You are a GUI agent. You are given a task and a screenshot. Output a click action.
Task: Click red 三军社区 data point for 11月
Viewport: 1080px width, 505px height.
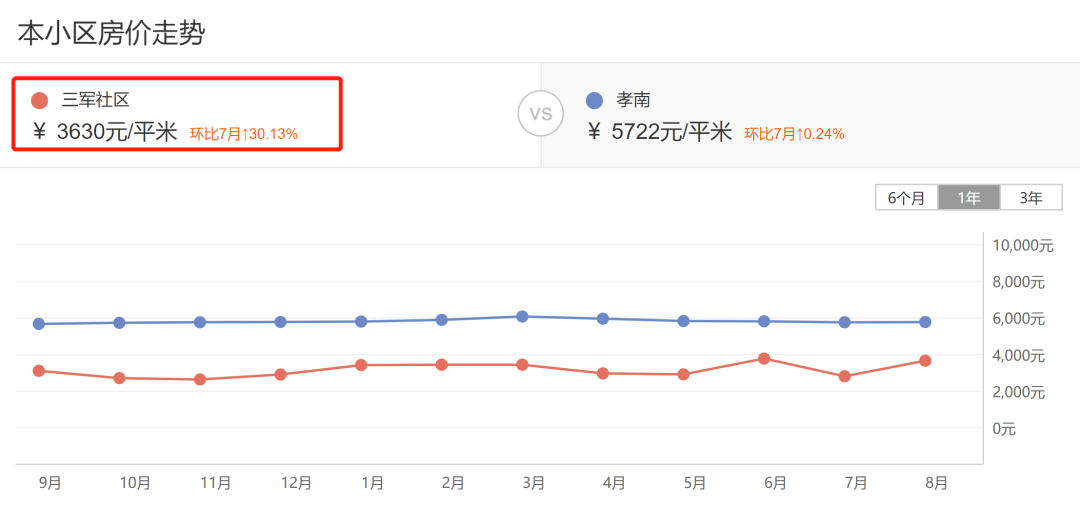coord(200,379)
